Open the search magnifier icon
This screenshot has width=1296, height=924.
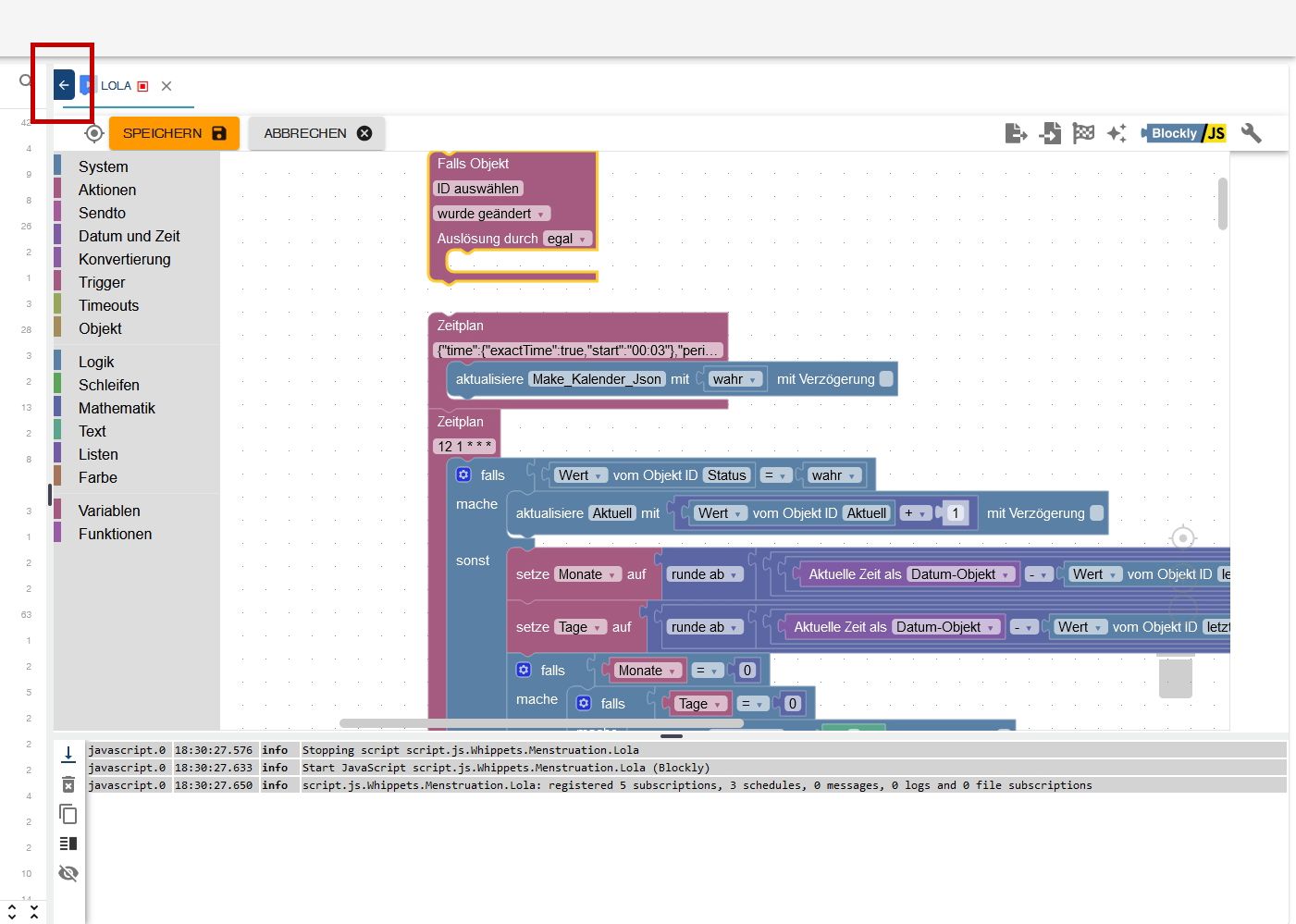[x=26, y=81]
